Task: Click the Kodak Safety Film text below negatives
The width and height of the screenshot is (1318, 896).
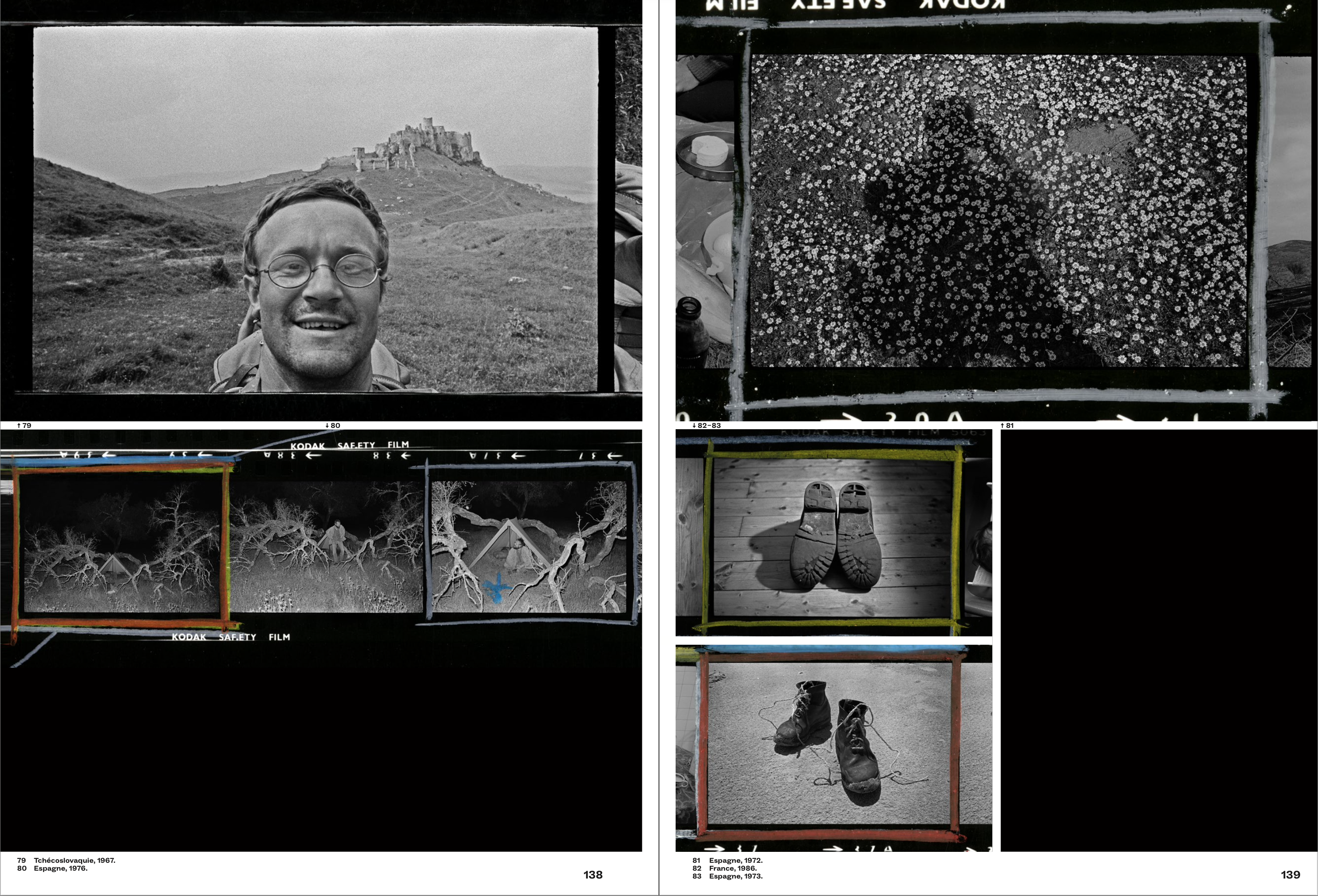Action: click(231, 637)
